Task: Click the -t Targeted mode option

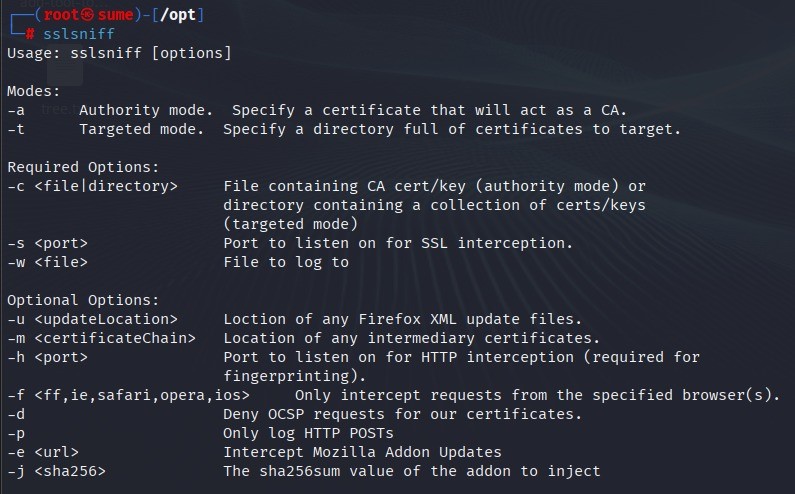Action: (344, 129)
